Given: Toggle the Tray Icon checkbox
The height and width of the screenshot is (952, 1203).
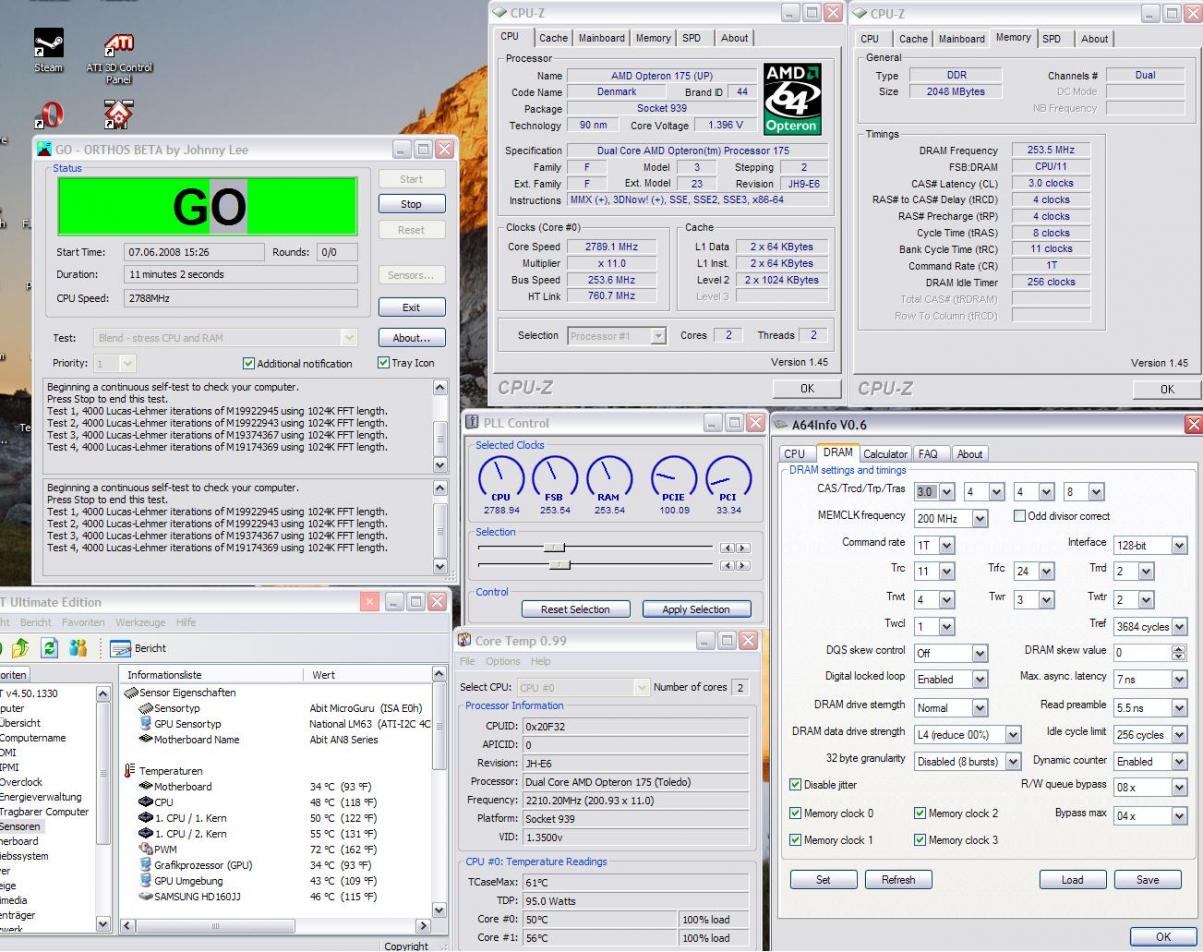Looking at the screenshot, I should point(384,362).
